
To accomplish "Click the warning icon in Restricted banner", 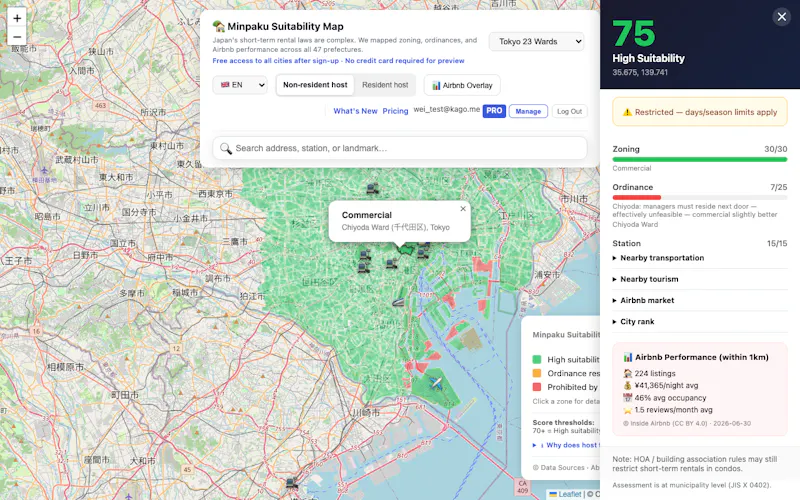I will coord(627,112).
